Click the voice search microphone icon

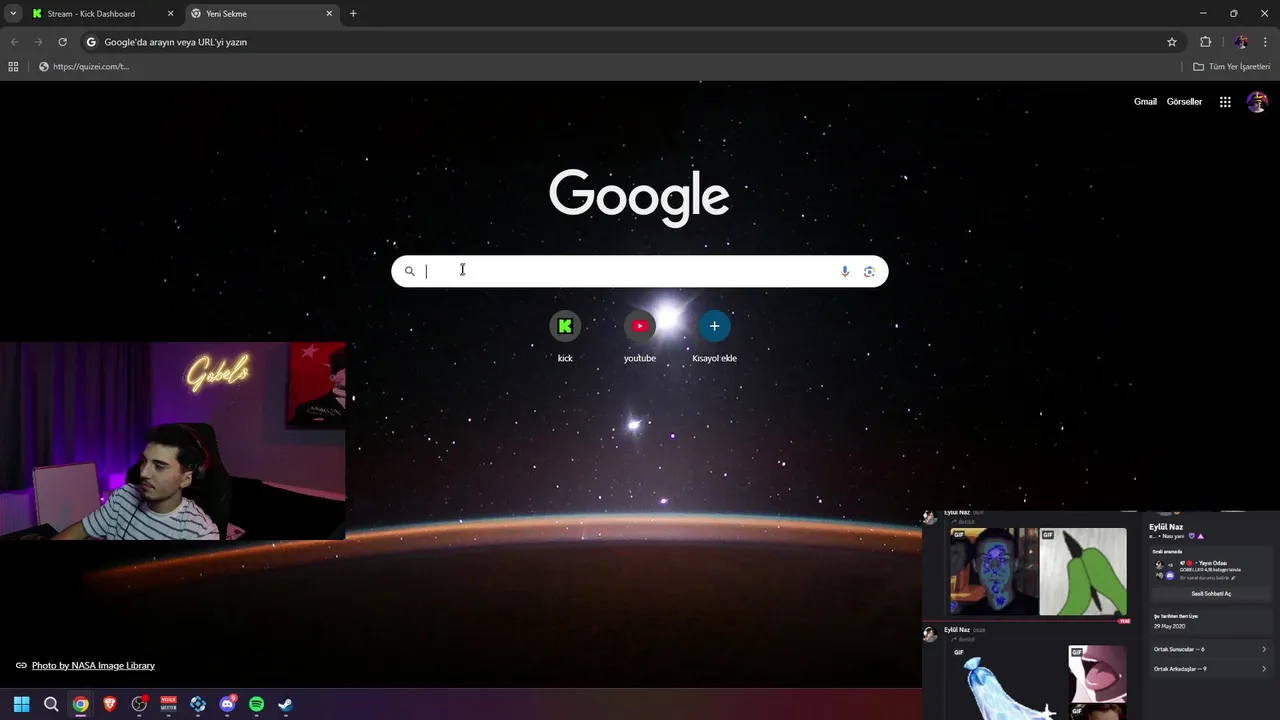tap(845, 271)
